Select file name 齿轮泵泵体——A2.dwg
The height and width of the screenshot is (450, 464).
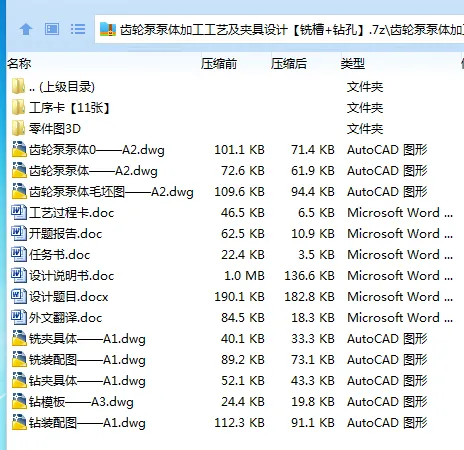tap(93, 171)
